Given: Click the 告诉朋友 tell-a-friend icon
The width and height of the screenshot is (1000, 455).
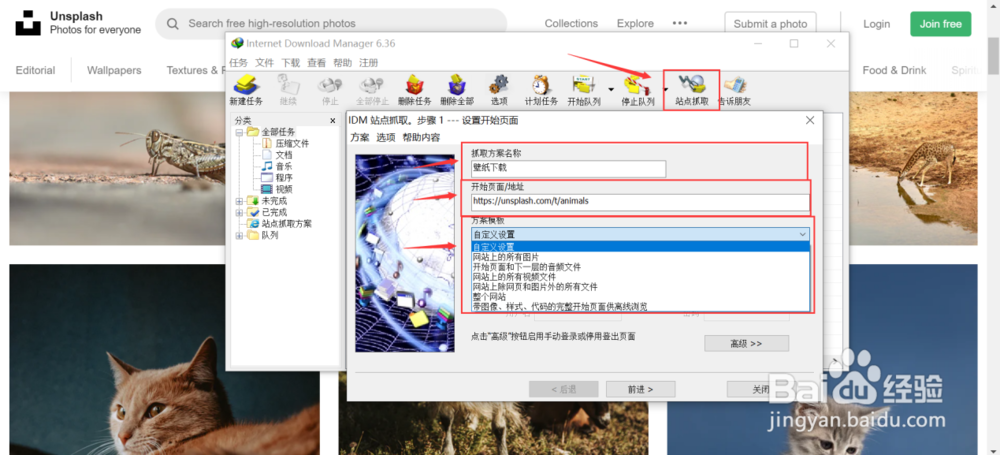Looking at the screenshot, I should tap(735, 90).
